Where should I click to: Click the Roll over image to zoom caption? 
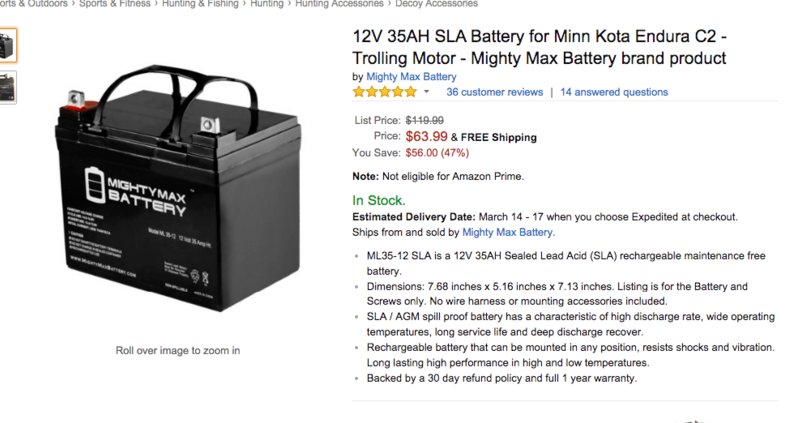click(x=178, y=350)
